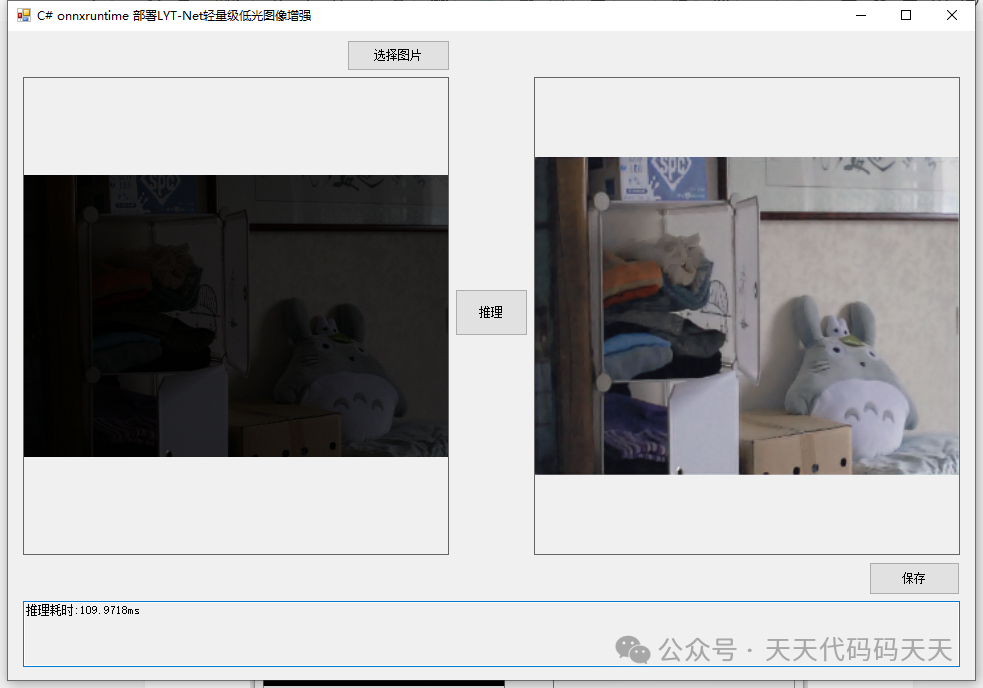Minimize the LYT-Net window
Image resolution: width=983 pixels, height=688 pixels.
[x=861, y=15]
